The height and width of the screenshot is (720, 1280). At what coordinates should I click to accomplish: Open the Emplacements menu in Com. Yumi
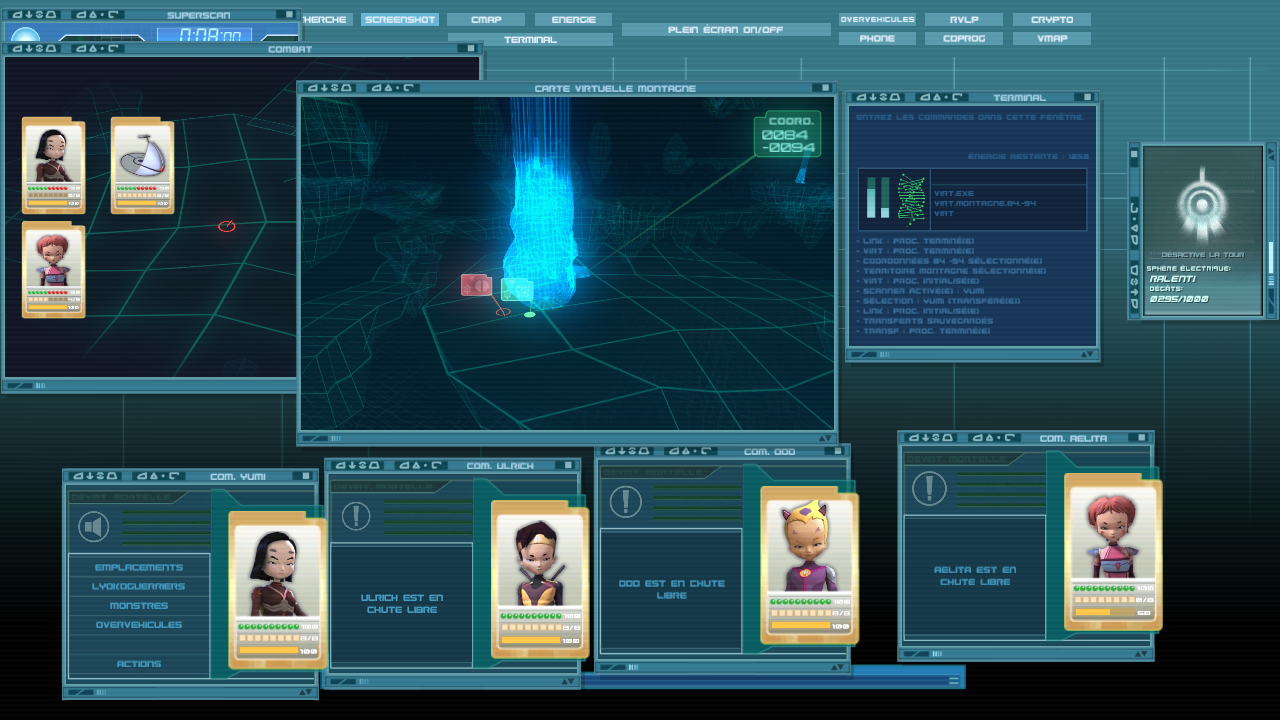[139, 567]
